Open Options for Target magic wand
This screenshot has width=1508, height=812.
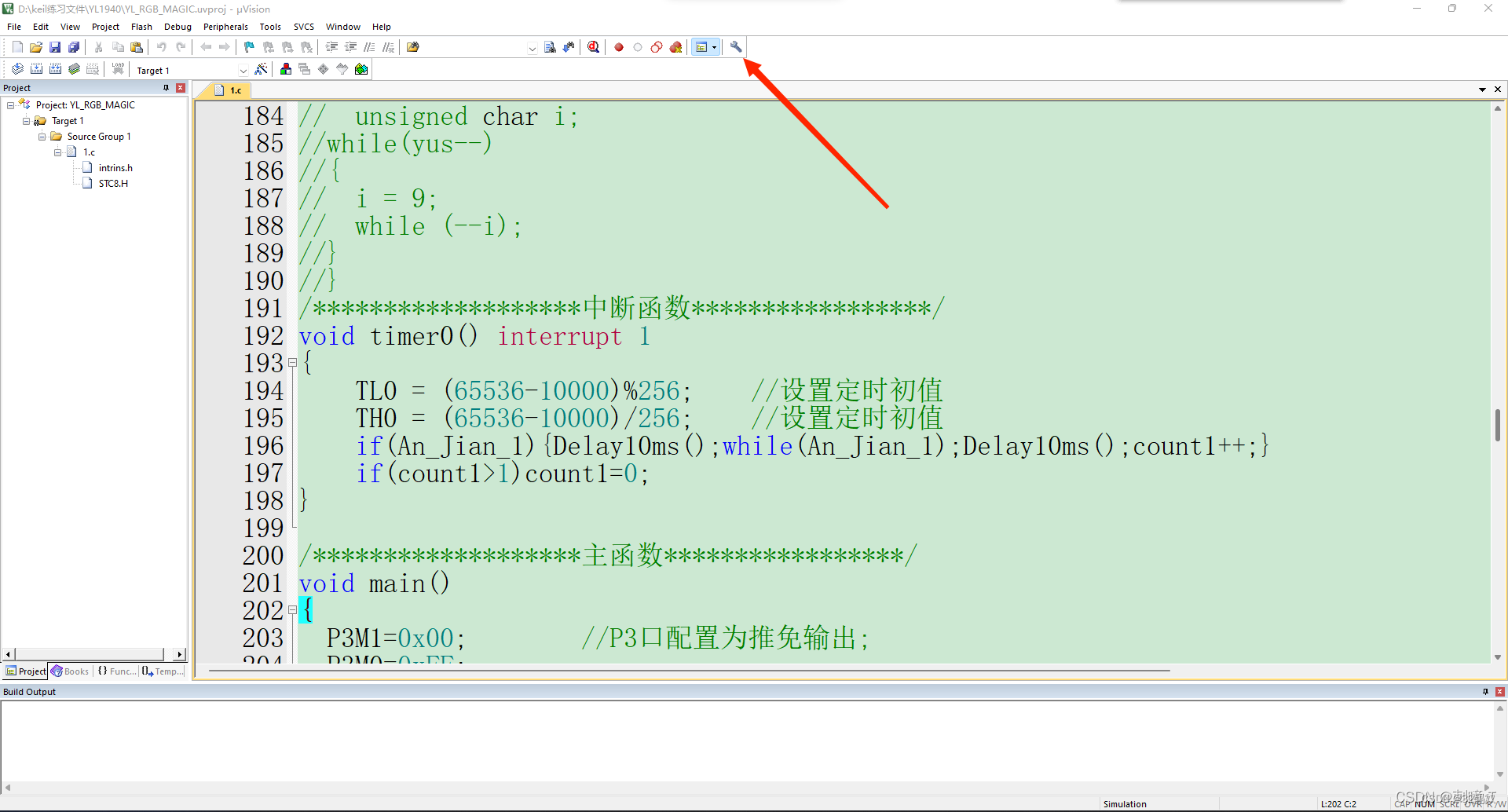(x=262, y=69)
